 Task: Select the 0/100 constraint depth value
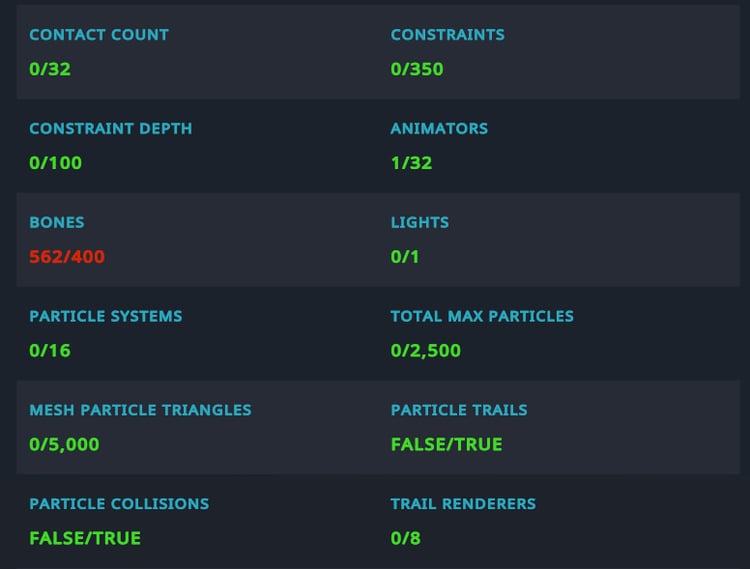(55, 163)
